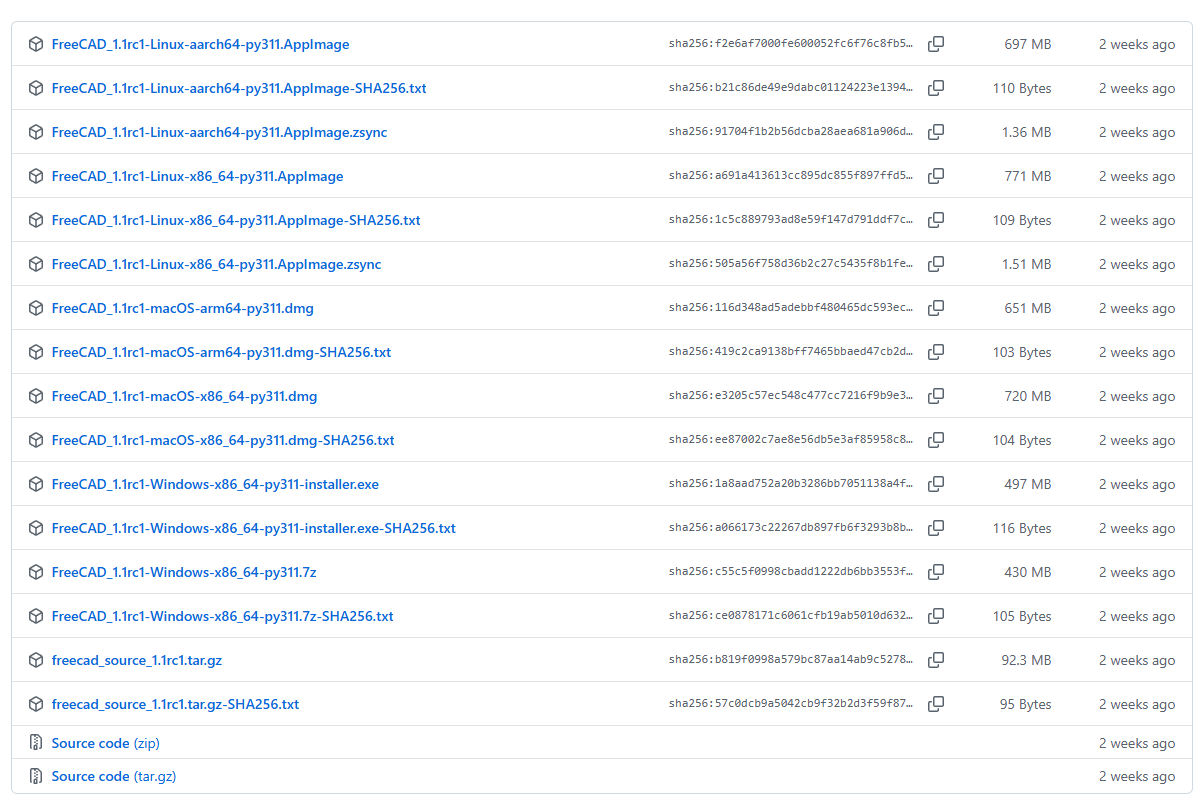This screenshot has height=803, width=1201.
Task: Open macOS-arm64 dmg-SHA256.txt link
Action: coord(222,352)
